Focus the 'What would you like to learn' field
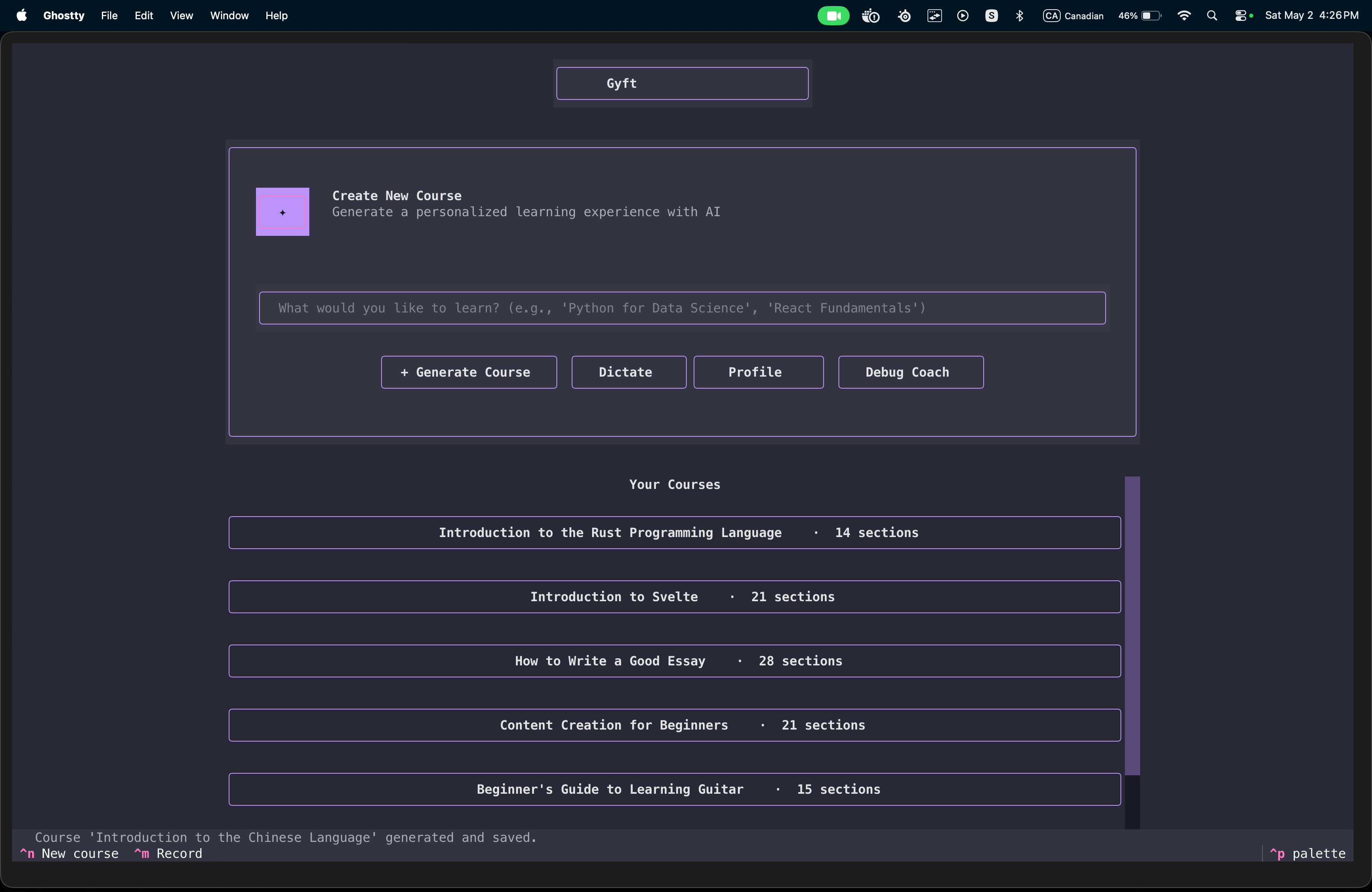 tap(682, 308)
